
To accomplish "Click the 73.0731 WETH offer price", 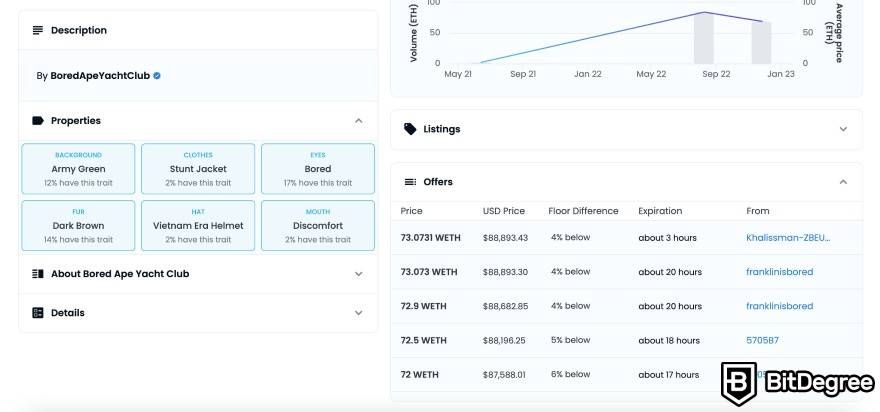I will coord(430,237).
